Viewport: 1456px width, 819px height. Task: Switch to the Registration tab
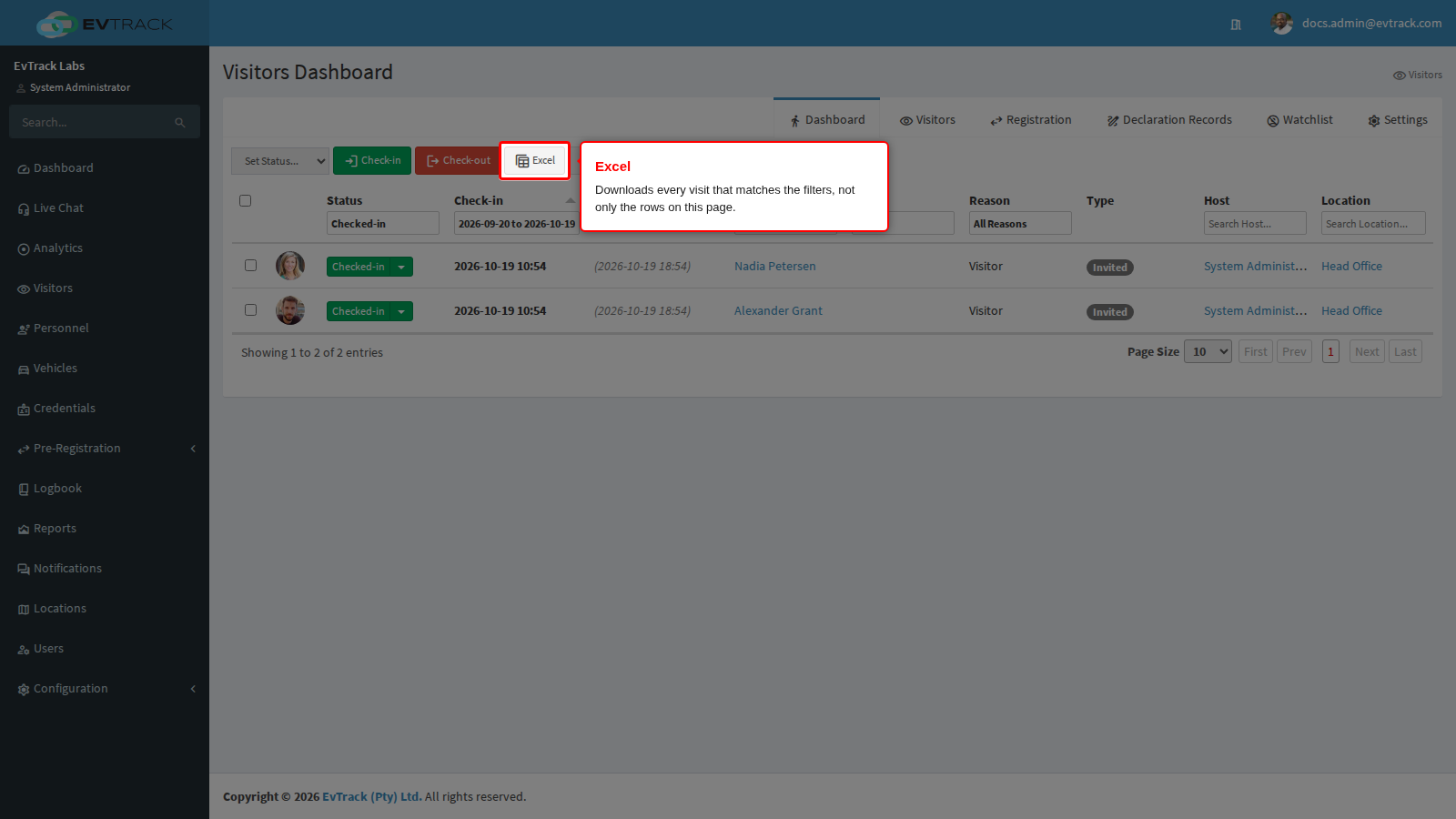(1031, 120)
